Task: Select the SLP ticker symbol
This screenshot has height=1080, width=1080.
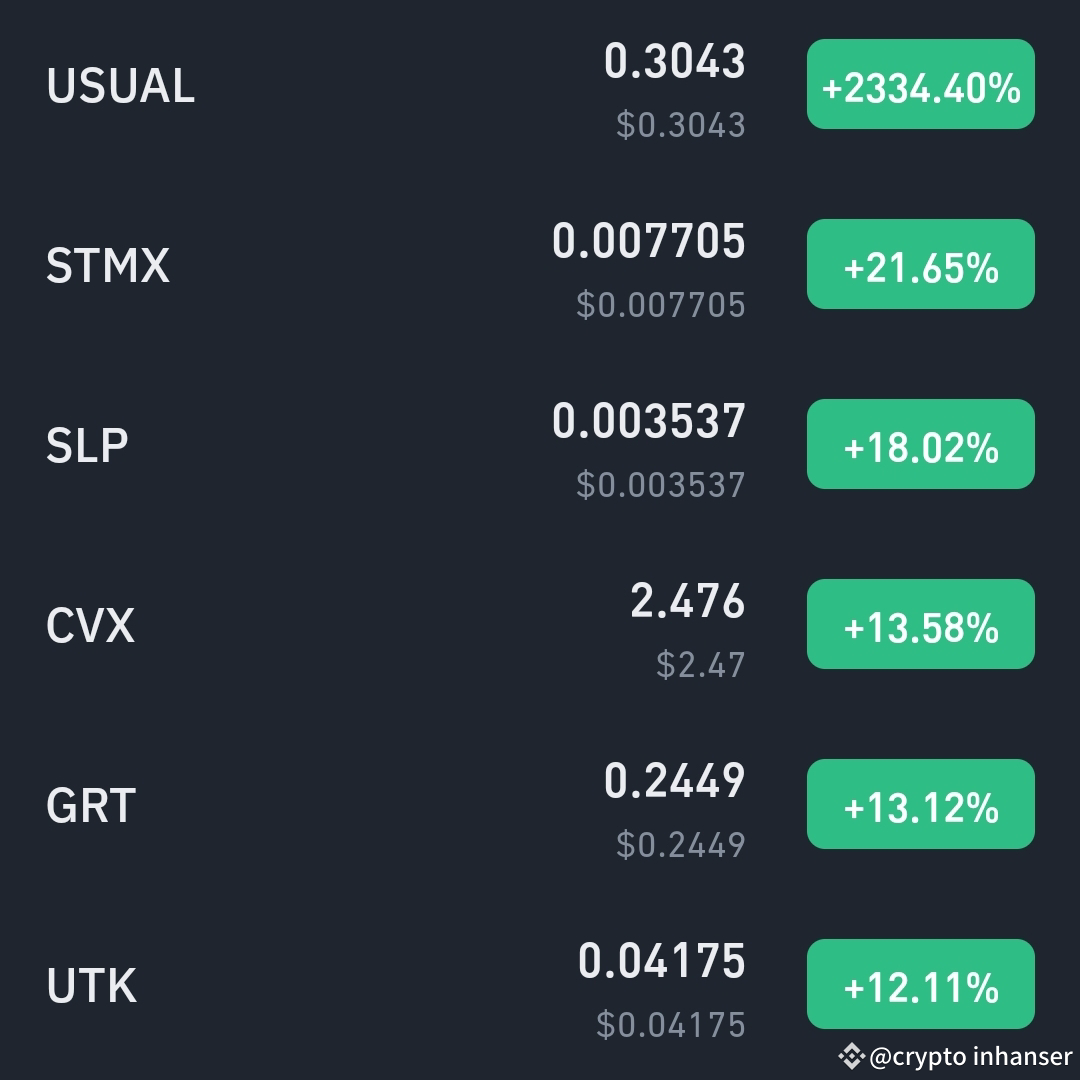Action: coord(86,445)
